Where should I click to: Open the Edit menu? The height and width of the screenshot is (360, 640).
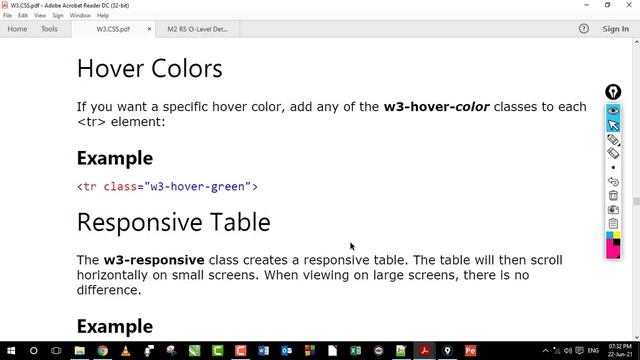pyautogui.click(x=23, y=16)
